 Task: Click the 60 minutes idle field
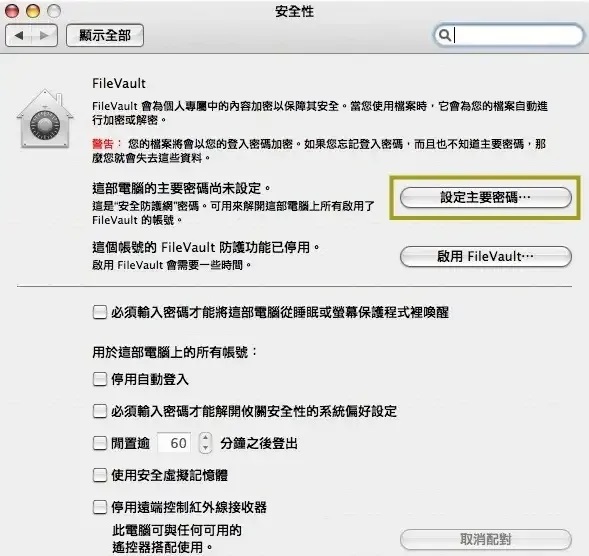[x=175, y=443]
